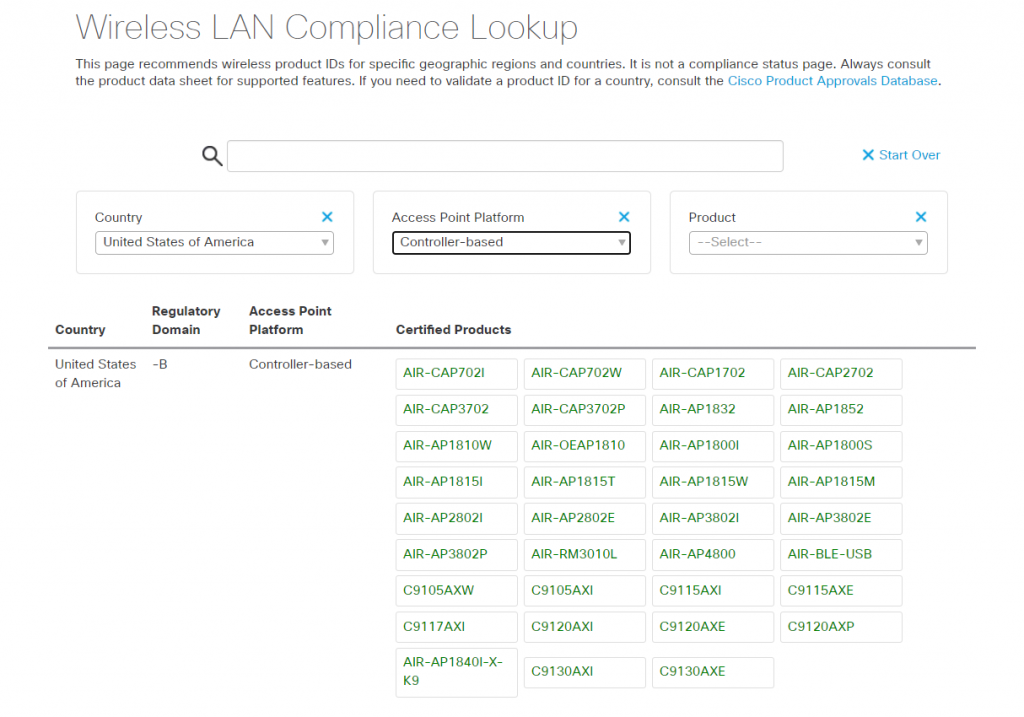Select product AIR-AP1810W
Screen dimensions: 1024x717
(456, 446)
